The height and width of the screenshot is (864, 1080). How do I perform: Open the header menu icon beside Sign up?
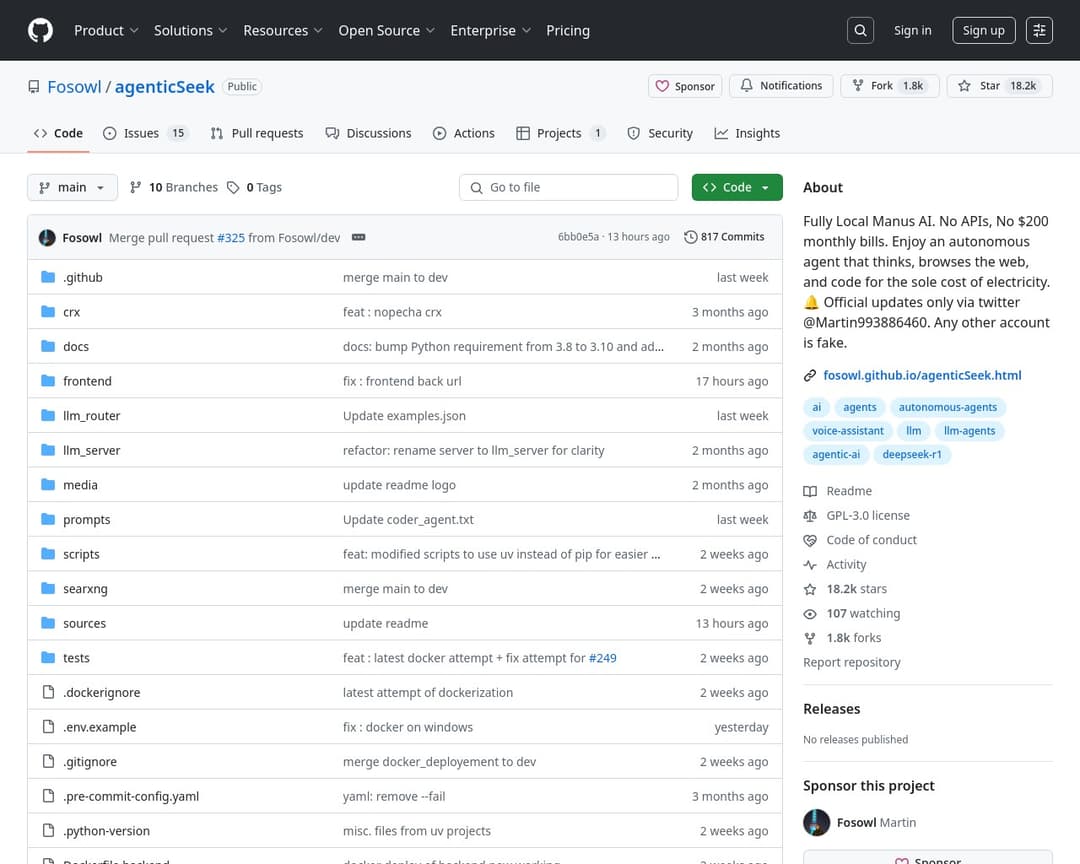pos(1039,30)
